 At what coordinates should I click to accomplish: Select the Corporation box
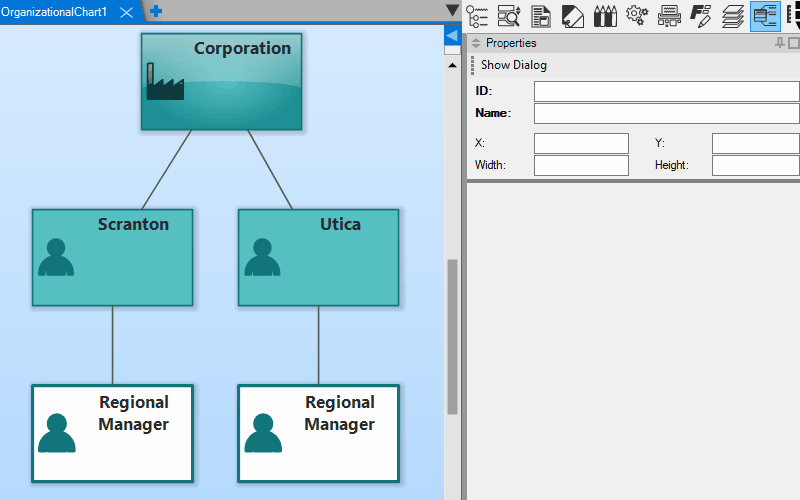click(221, 81)
